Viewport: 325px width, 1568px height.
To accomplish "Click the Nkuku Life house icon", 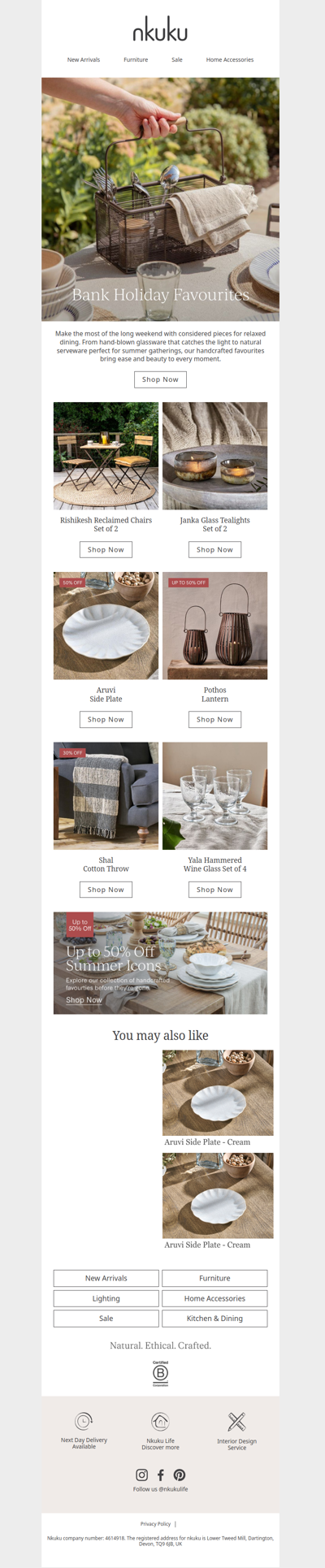I will 160,1421.
